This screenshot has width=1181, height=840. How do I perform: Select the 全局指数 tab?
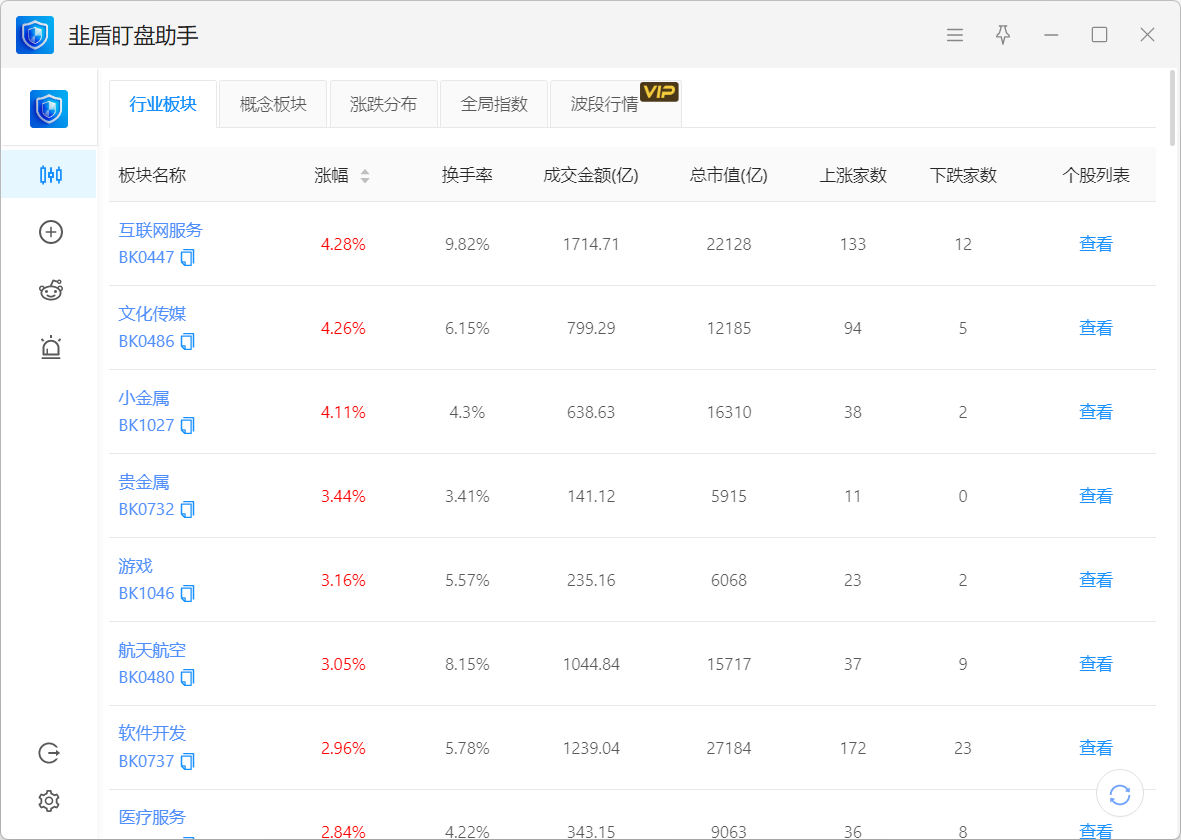[x=494, y=104]
